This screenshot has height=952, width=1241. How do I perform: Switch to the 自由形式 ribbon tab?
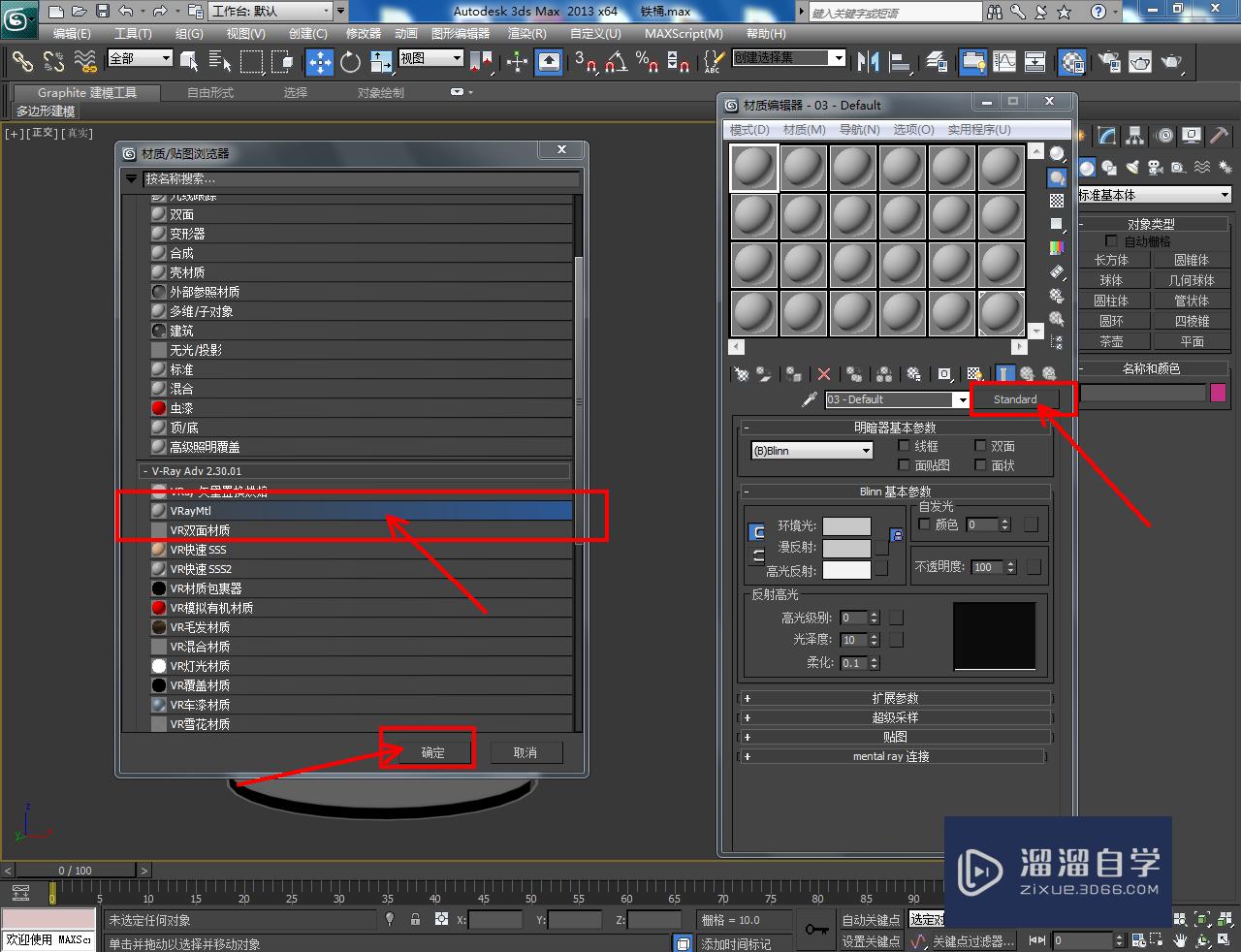pos(210,93)
